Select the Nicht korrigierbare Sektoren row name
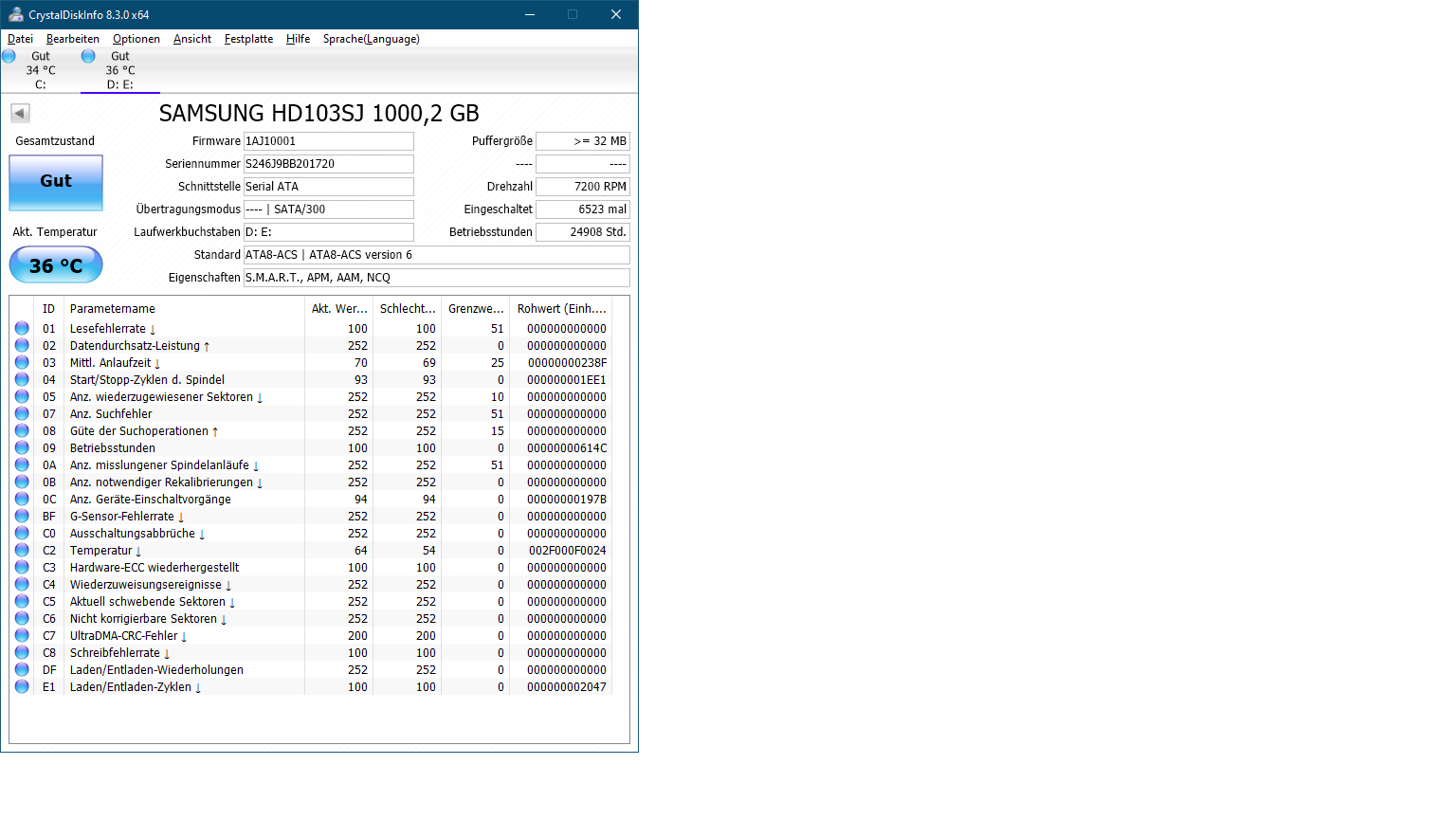This screenshot has height=819, width=1456. 143,619
